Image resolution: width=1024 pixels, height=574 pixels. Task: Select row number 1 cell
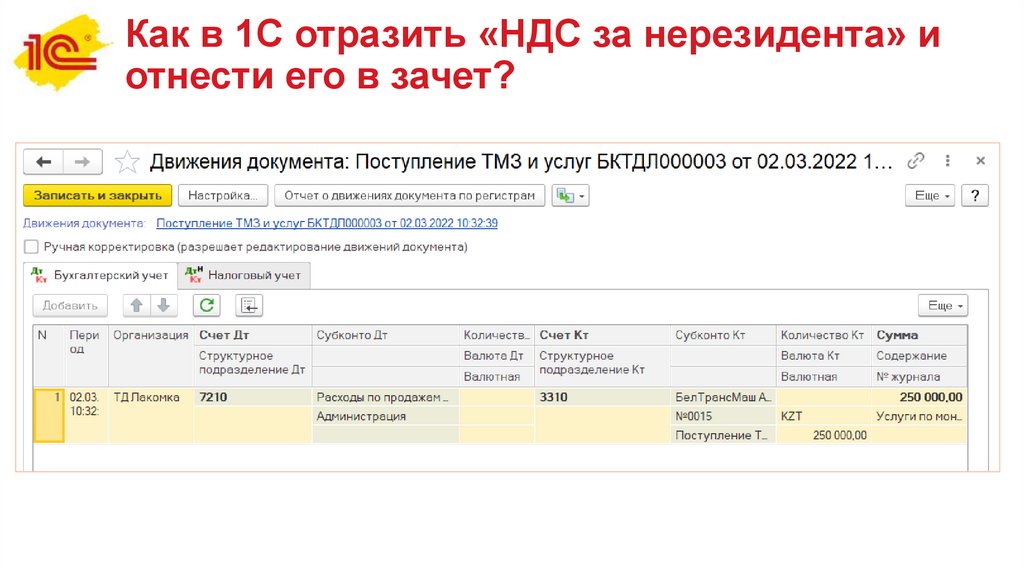(x=49, y=415)
